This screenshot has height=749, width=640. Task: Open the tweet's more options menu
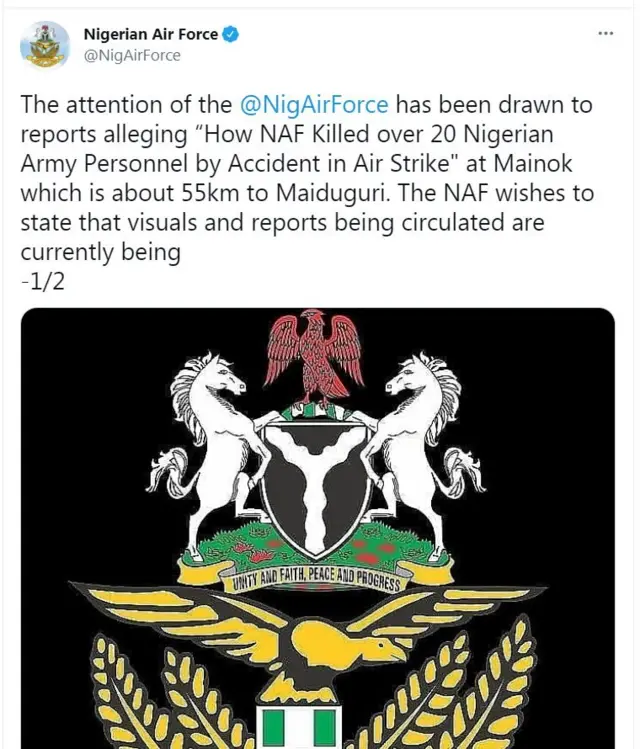(x=605, y=34)
